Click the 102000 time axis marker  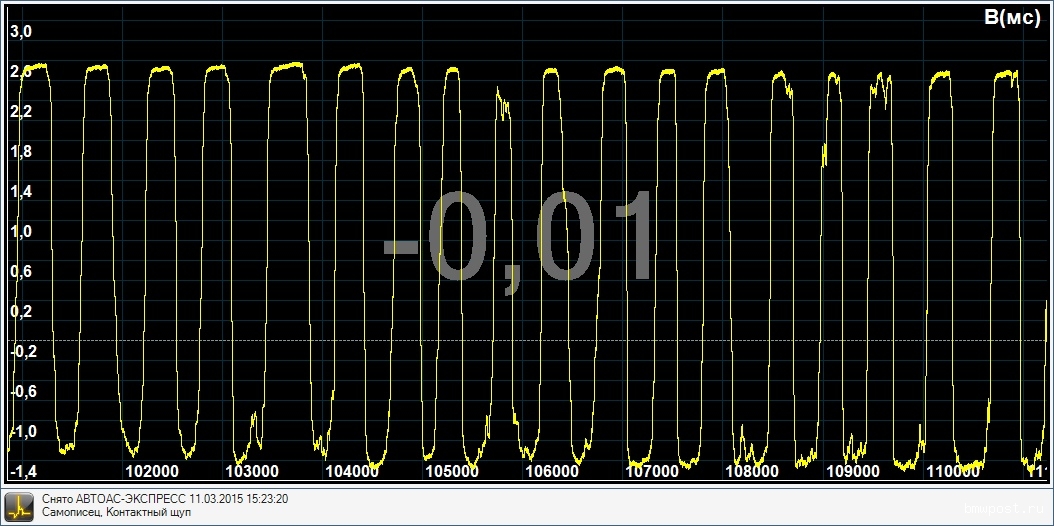pyautogui.click(x=151, y=471)
